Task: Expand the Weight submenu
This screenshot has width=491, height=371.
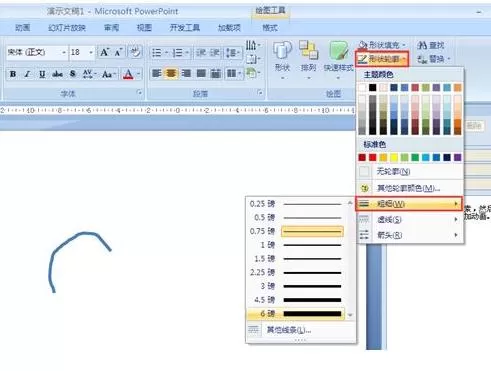Action: point(409,204)
